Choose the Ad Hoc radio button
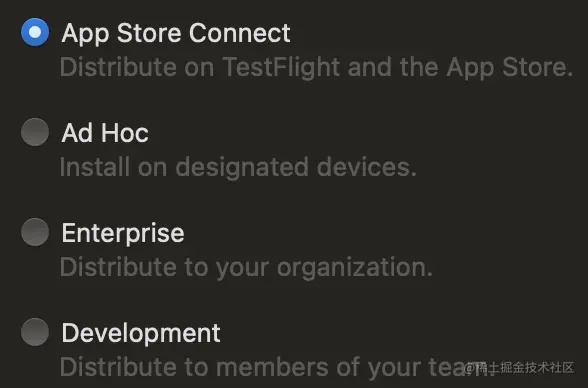Screen dimensions: 588x388 point(35,132)
